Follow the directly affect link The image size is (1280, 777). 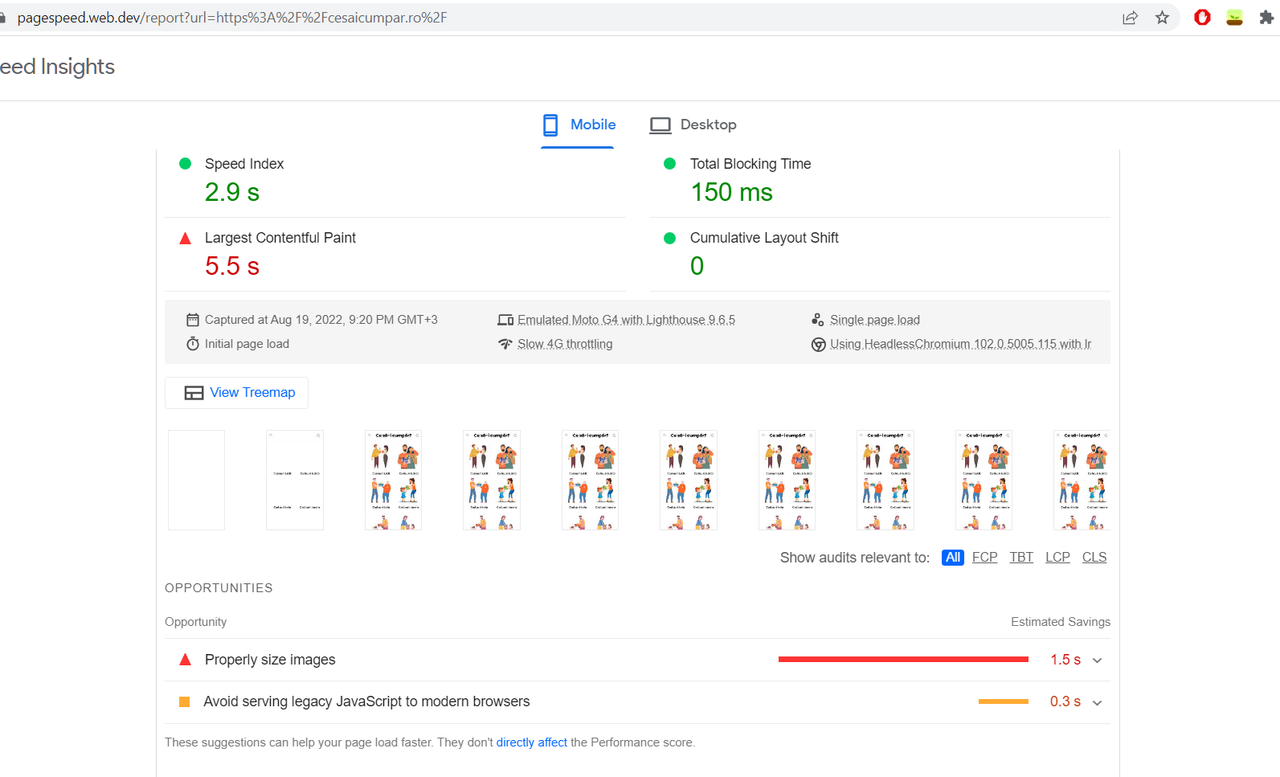(x=532, y=742)
